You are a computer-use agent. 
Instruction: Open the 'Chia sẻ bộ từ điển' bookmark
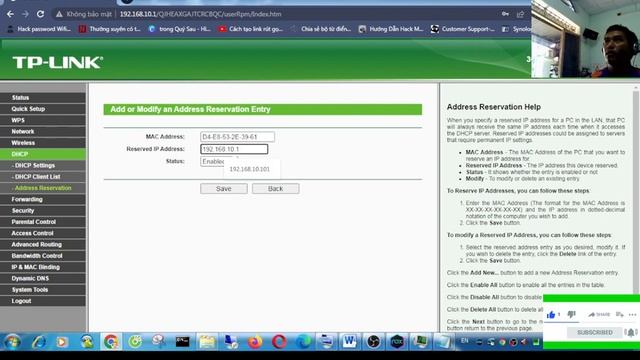pos(322,29)
